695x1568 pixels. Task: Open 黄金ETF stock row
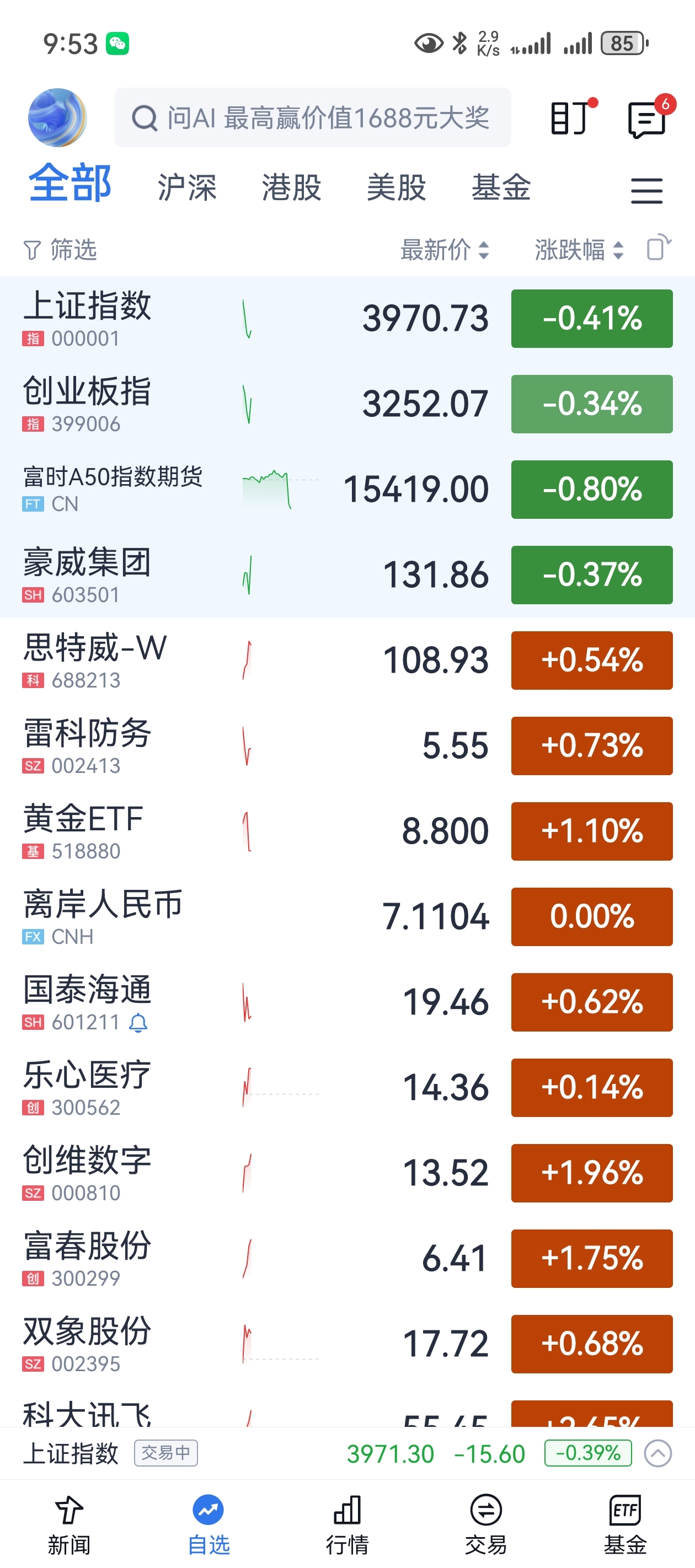[x=347, y=831]
